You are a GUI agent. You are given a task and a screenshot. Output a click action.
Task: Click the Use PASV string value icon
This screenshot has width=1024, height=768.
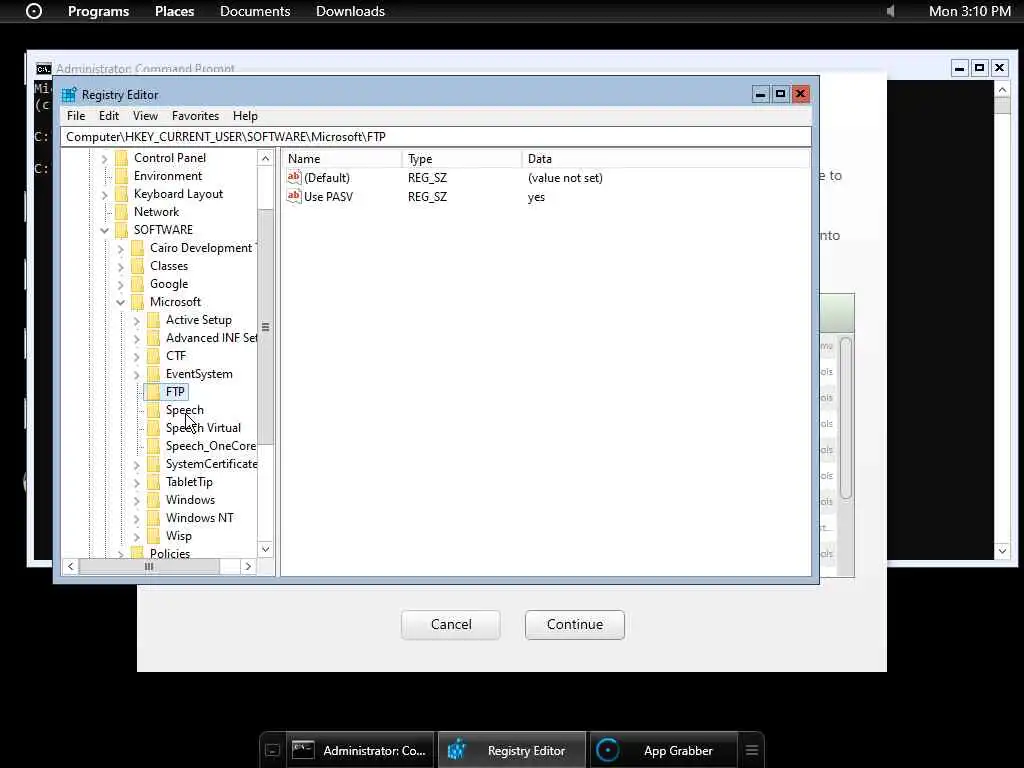pyautogui.click(x=294, y=196)
